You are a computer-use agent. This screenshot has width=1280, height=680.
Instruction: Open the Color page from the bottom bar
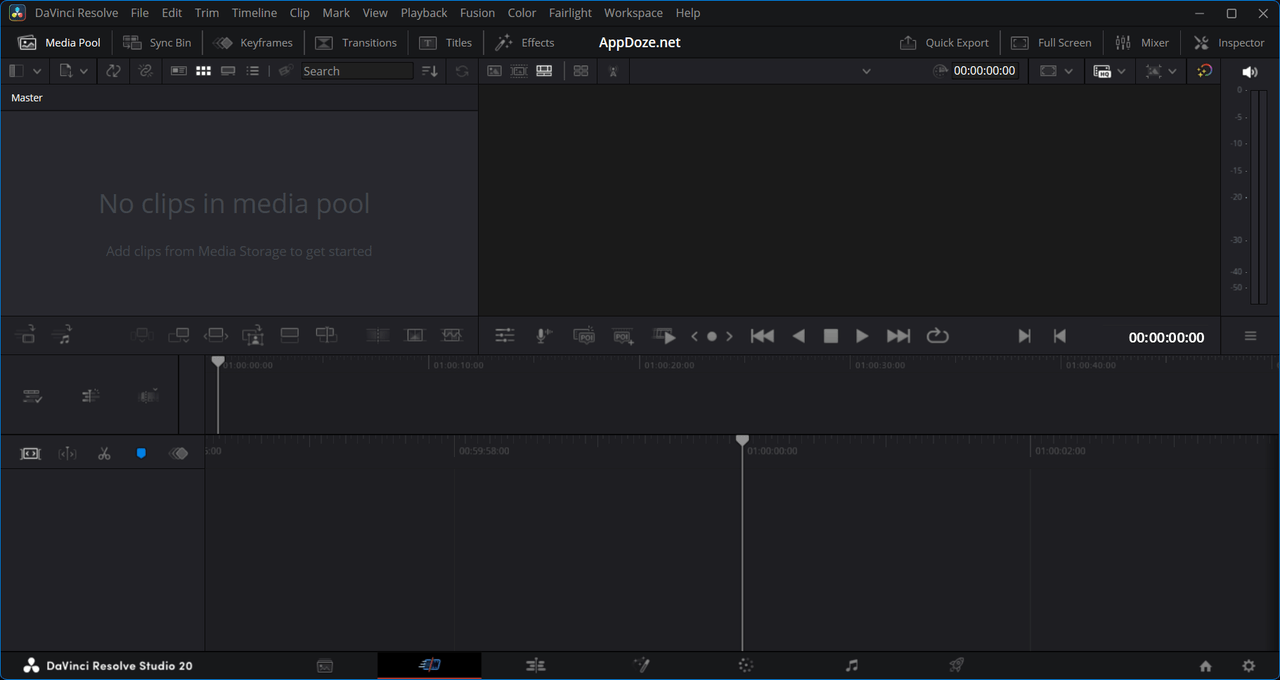click(x=746, y=666)
